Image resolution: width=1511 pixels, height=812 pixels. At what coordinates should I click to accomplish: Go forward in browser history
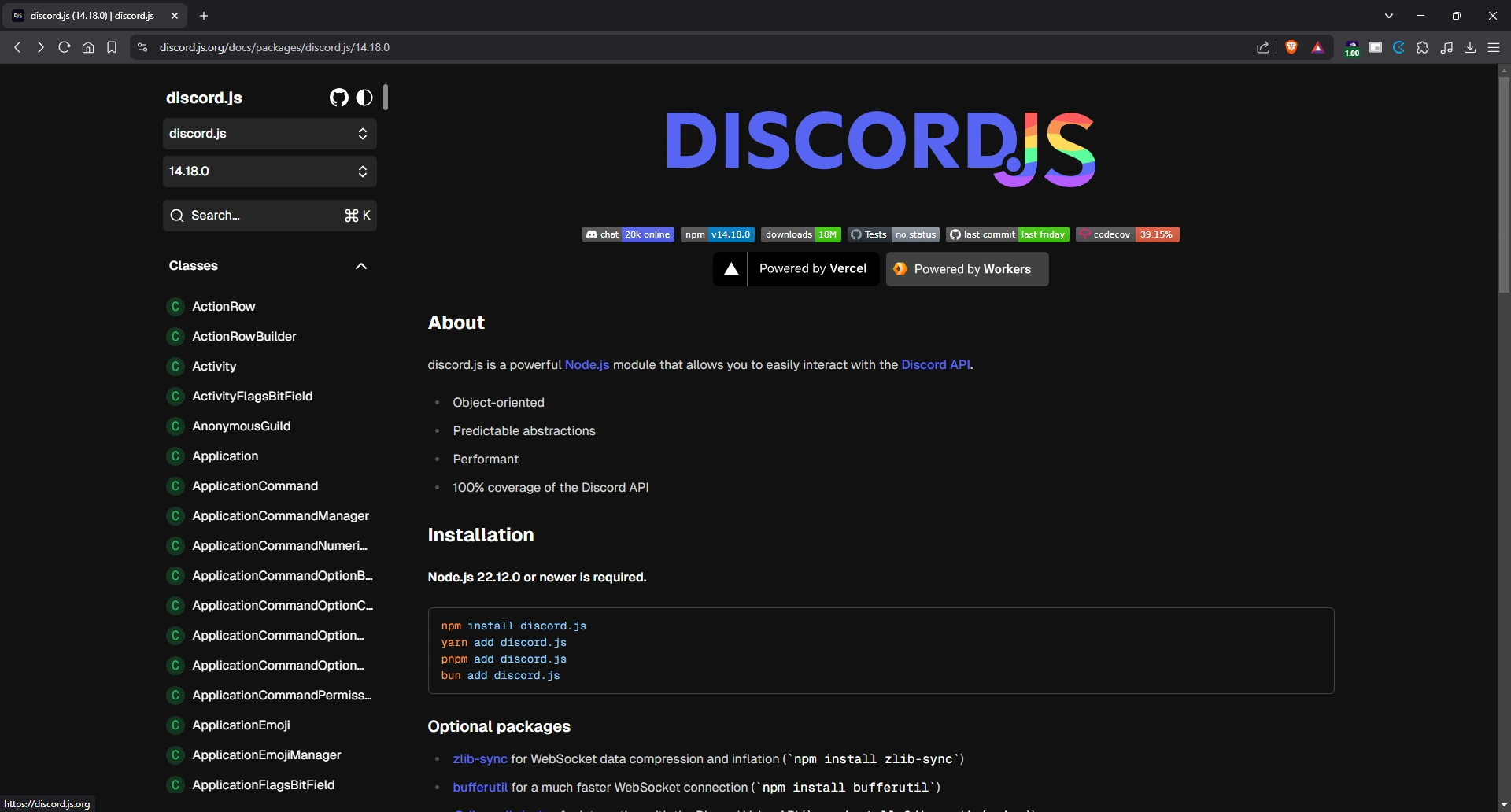click(x=41, y=47)
